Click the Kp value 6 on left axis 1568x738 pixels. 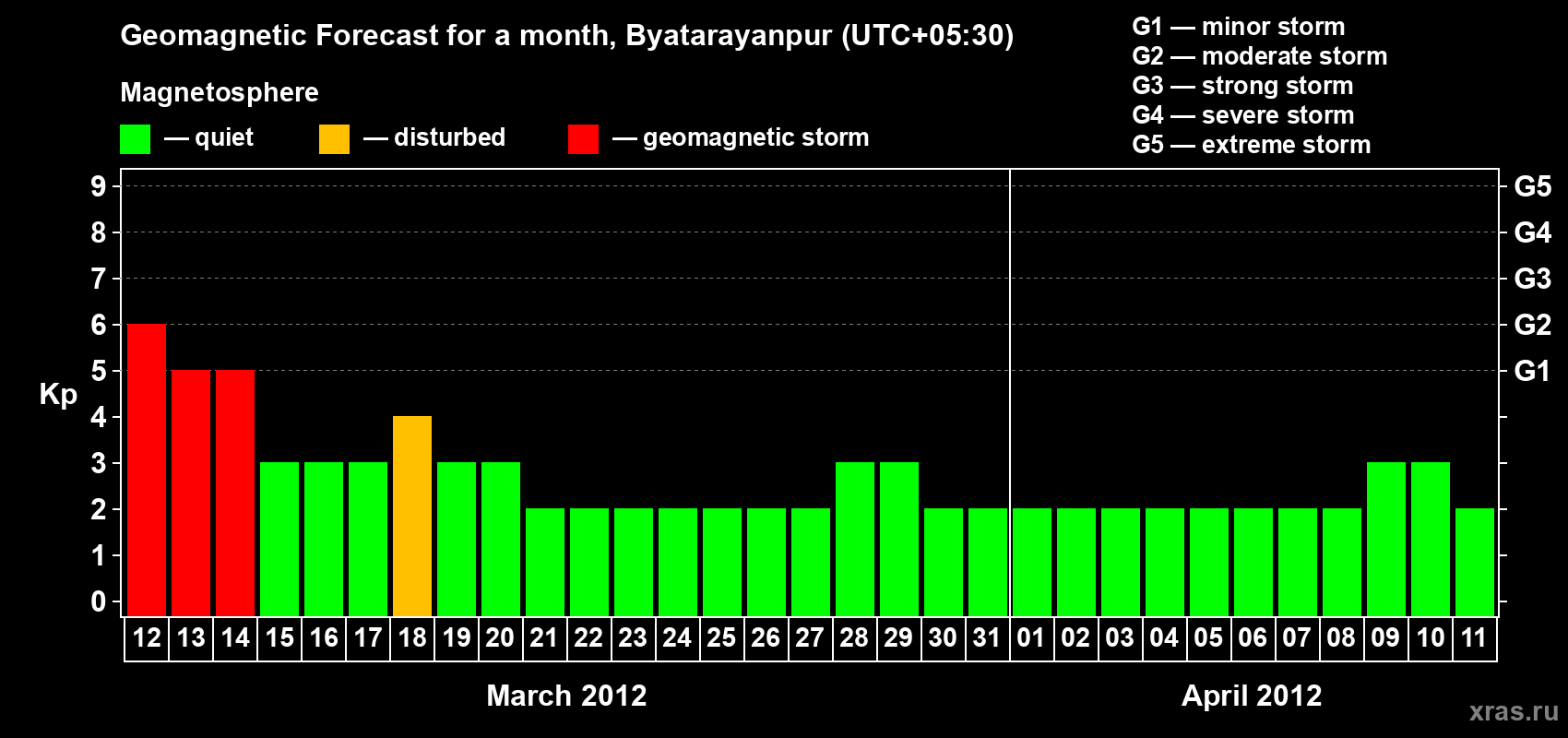tap(99, 325)
